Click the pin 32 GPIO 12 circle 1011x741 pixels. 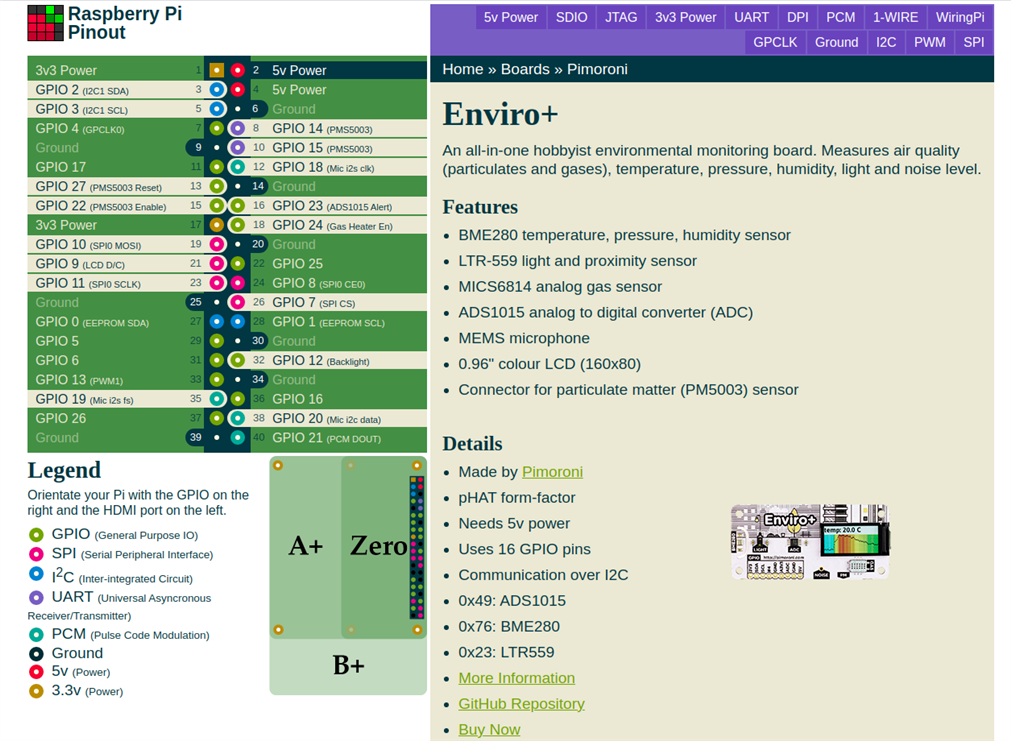click(x=238, y=361)
